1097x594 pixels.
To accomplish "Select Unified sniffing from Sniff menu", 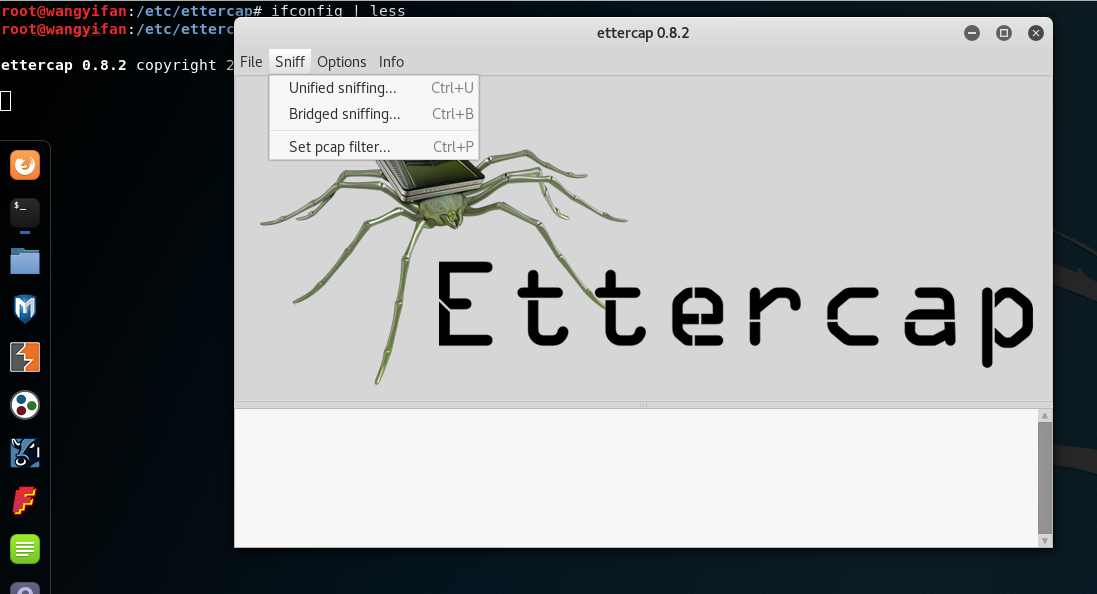I will (342, 88).
